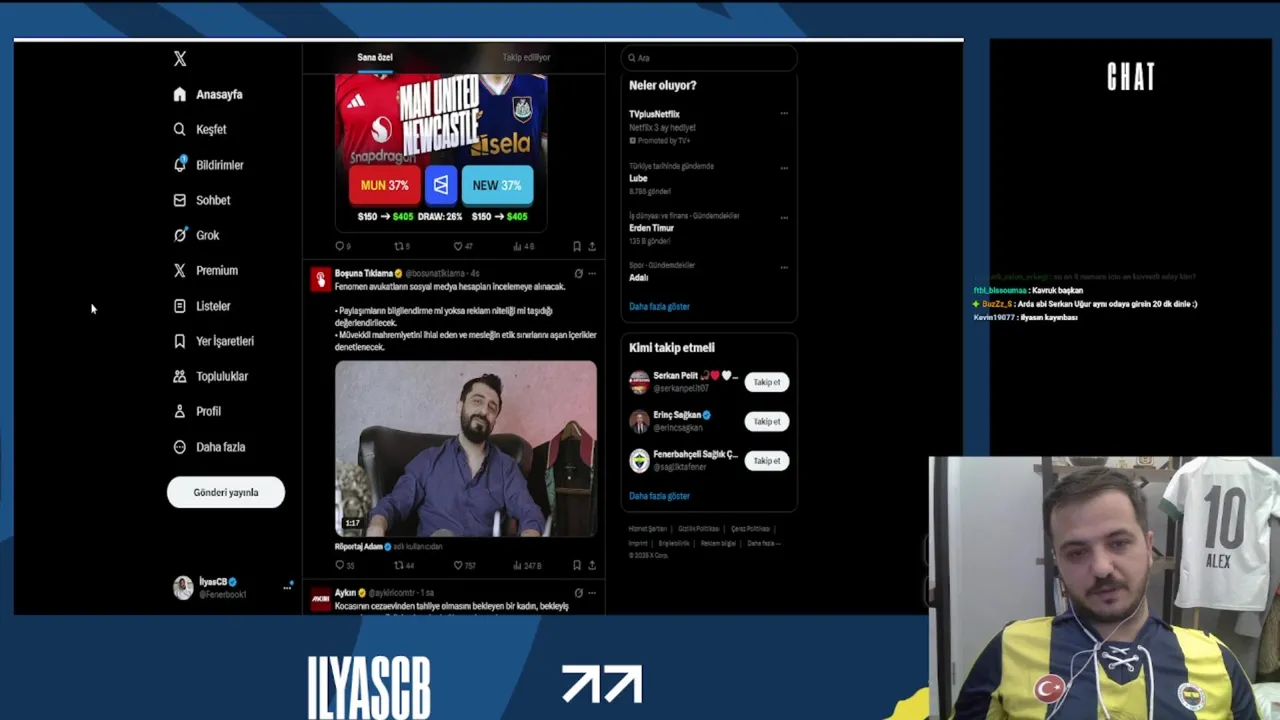Play the Röportaj Adam video

tap(466, 449)
